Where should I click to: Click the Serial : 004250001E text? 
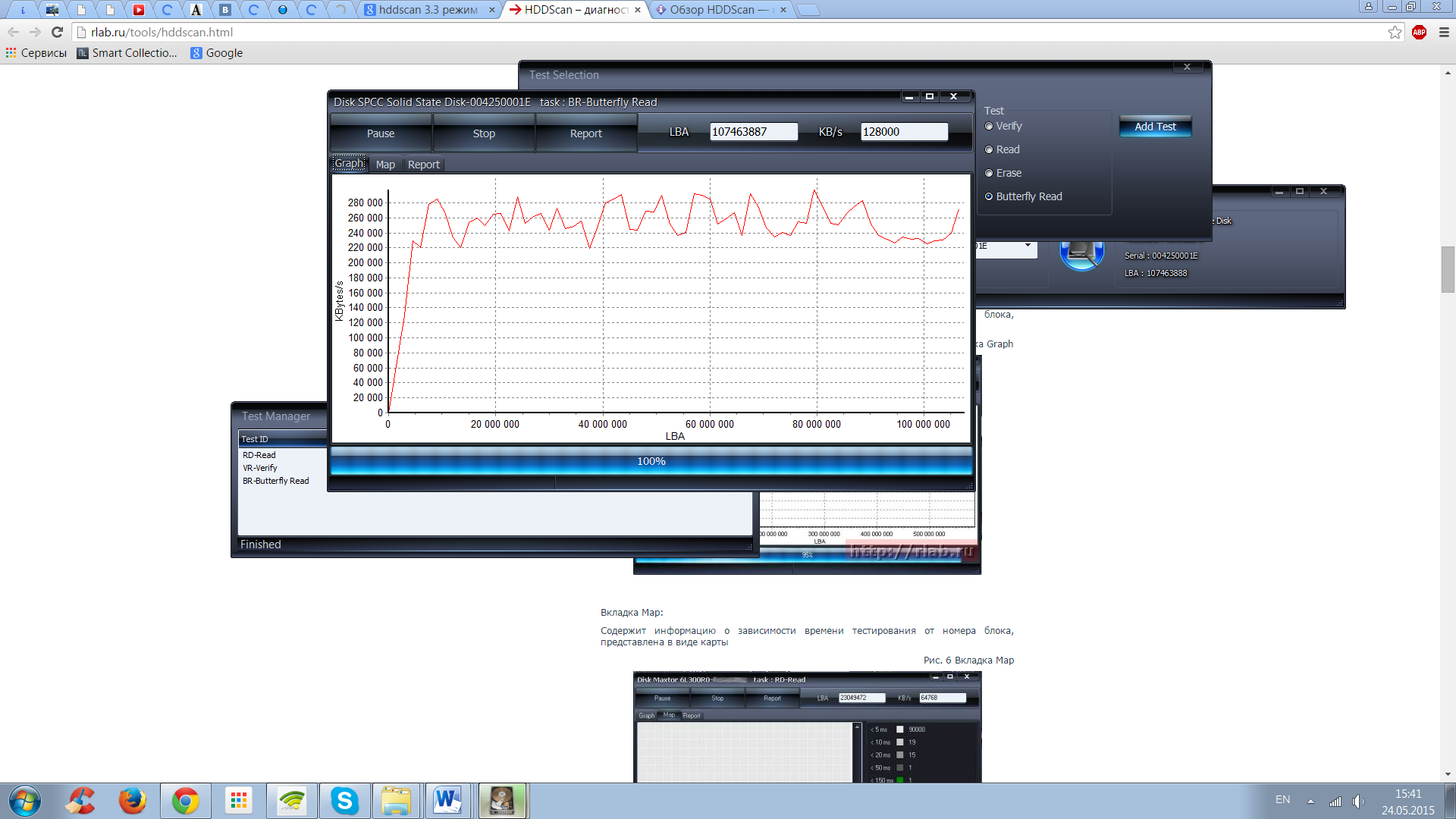pyautogui.click(x=1161, y=256)
